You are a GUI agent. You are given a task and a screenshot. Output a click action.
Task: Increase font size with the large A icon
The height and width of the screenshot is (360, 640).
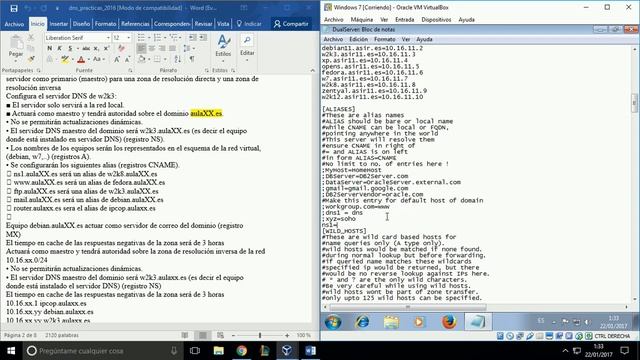[x=117, y=60]
